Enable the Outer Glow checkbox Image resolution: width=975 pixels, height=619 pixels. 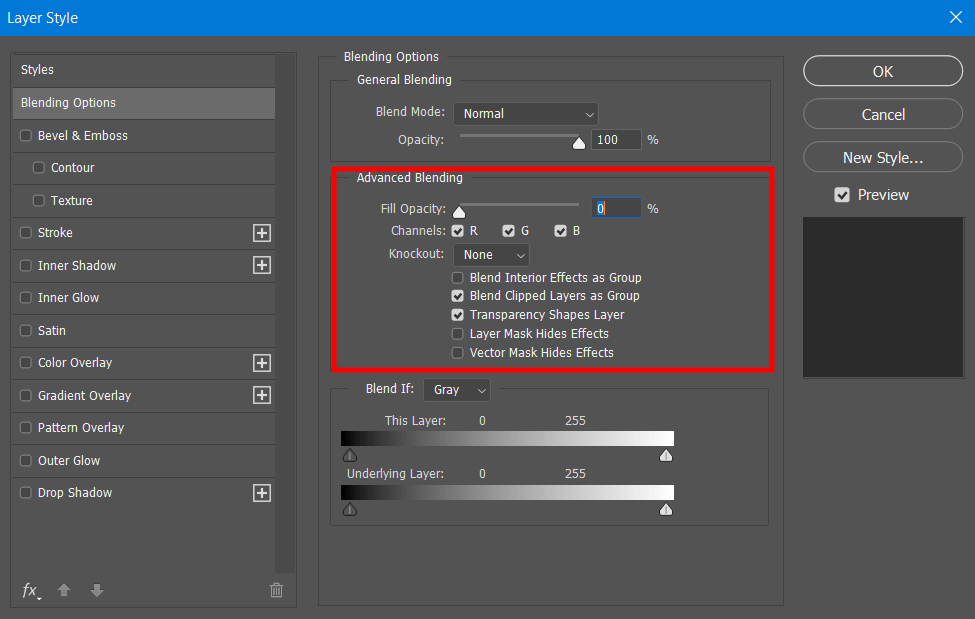pyautogui.click(x=25, y=460)
